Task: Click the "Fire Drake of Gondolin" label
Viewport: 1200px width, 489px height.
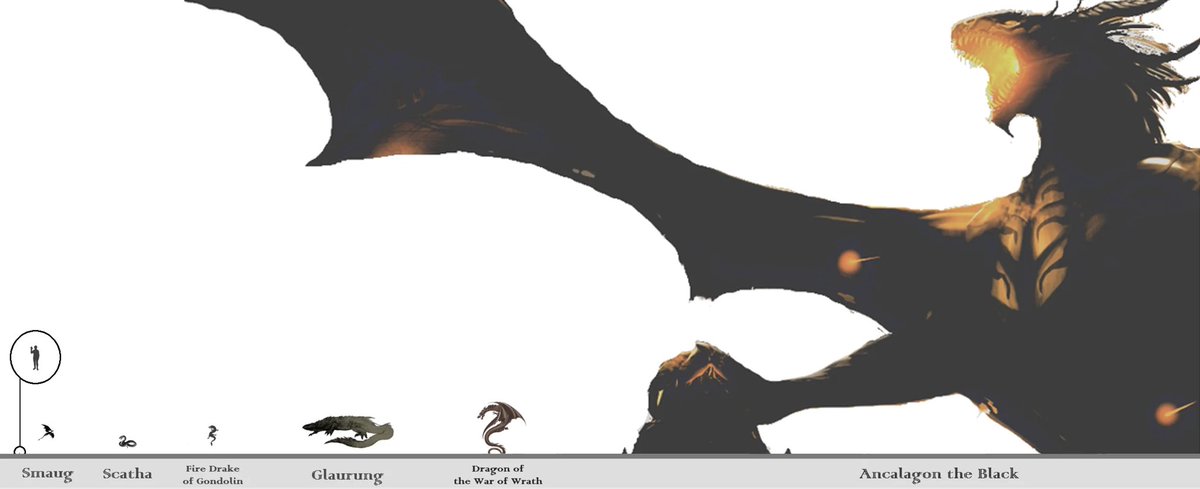Action: [x=213, y=474]
